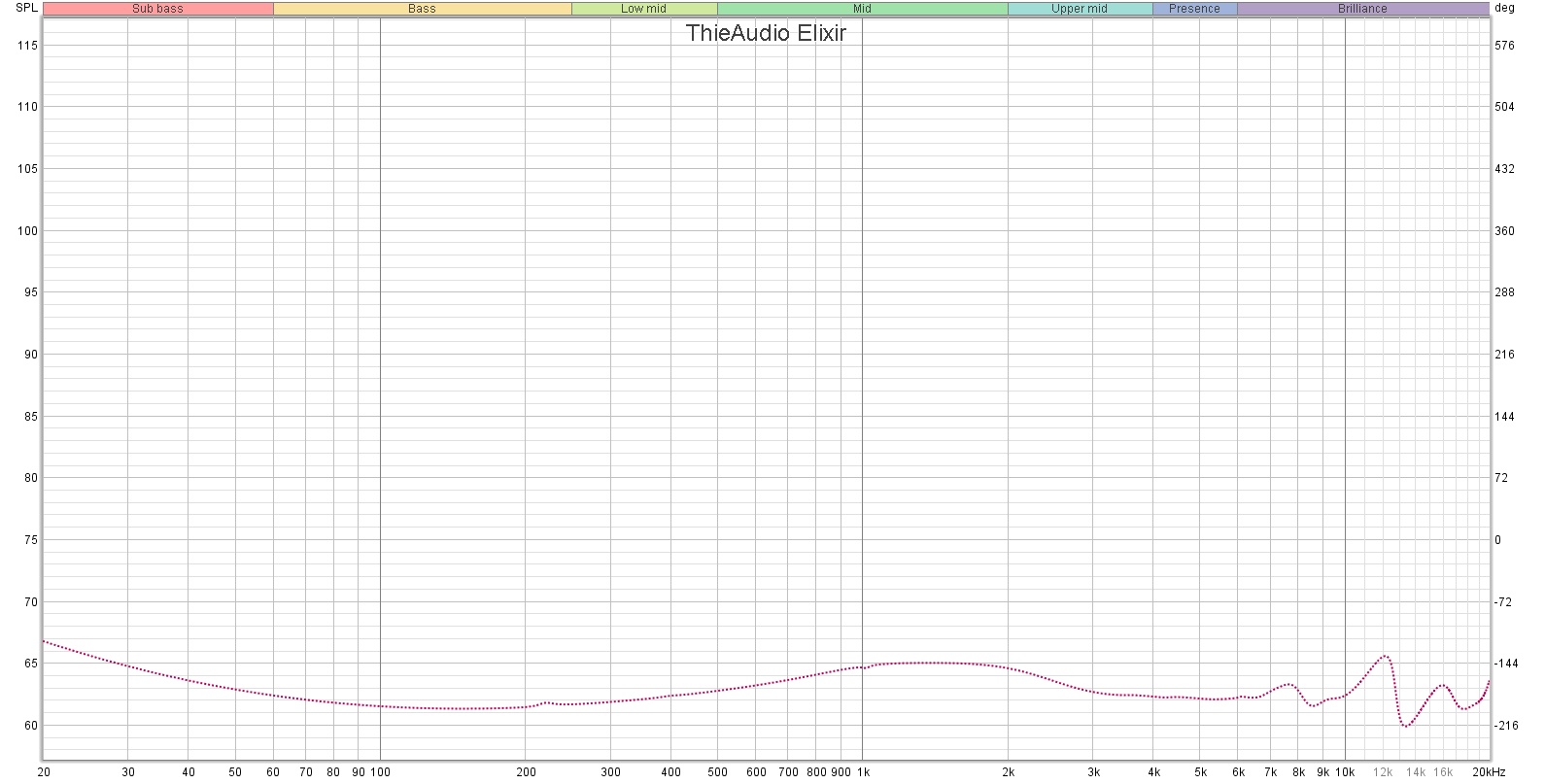This screenshot has height=784, width=1545.
Task: Click the Sub bass band label
Action: click(157, 9)
